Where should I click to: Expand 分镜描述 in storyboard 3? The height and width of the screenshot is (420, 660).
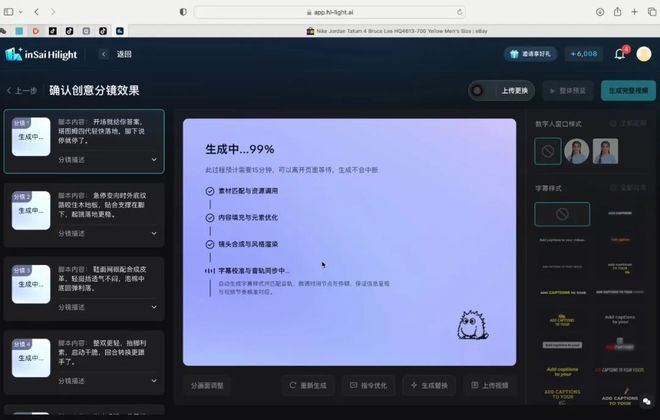click(x=108, y=307)
